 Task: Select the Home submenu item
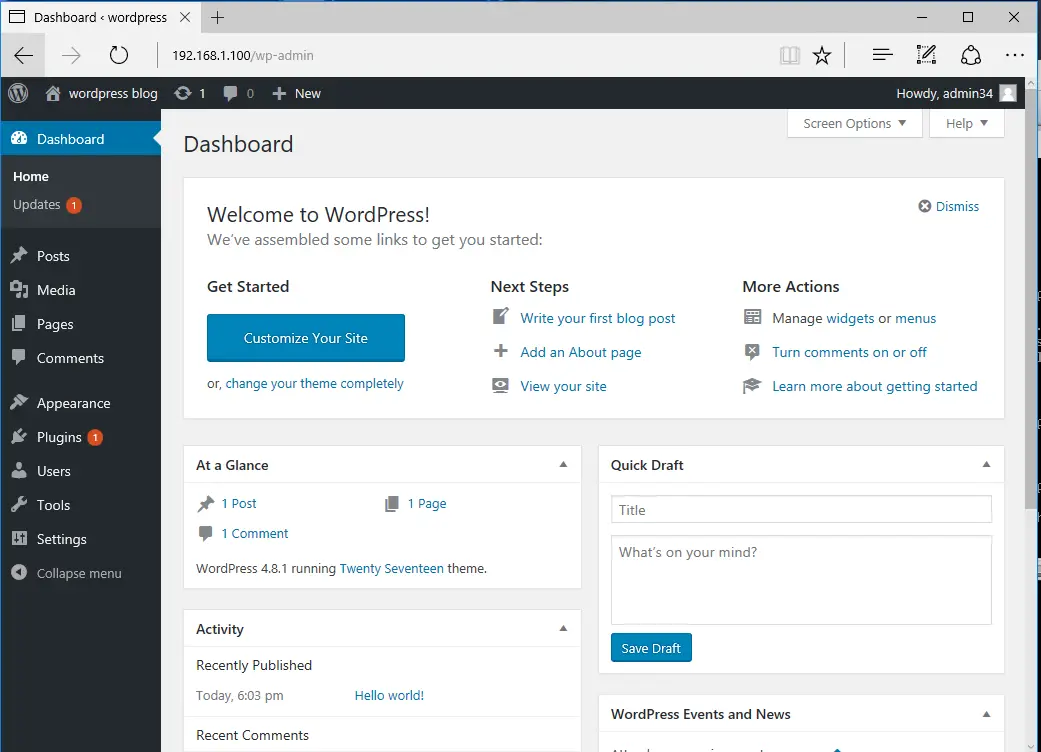[31, 177]
